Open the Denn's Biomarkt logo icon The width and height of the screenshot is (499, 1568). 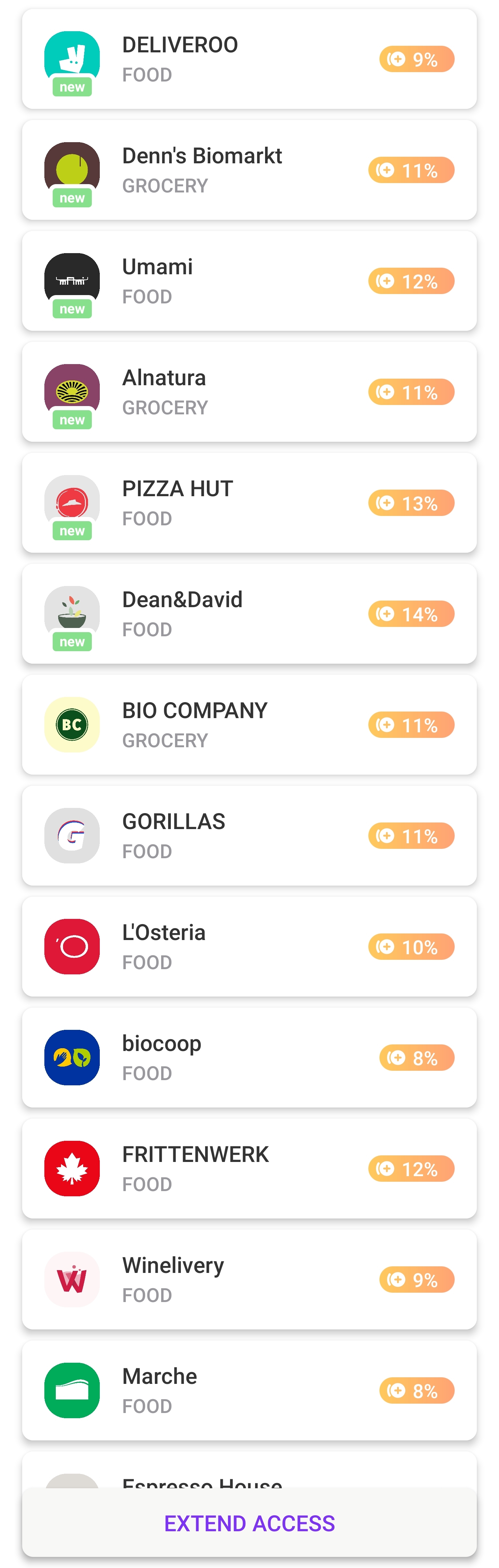72,170
